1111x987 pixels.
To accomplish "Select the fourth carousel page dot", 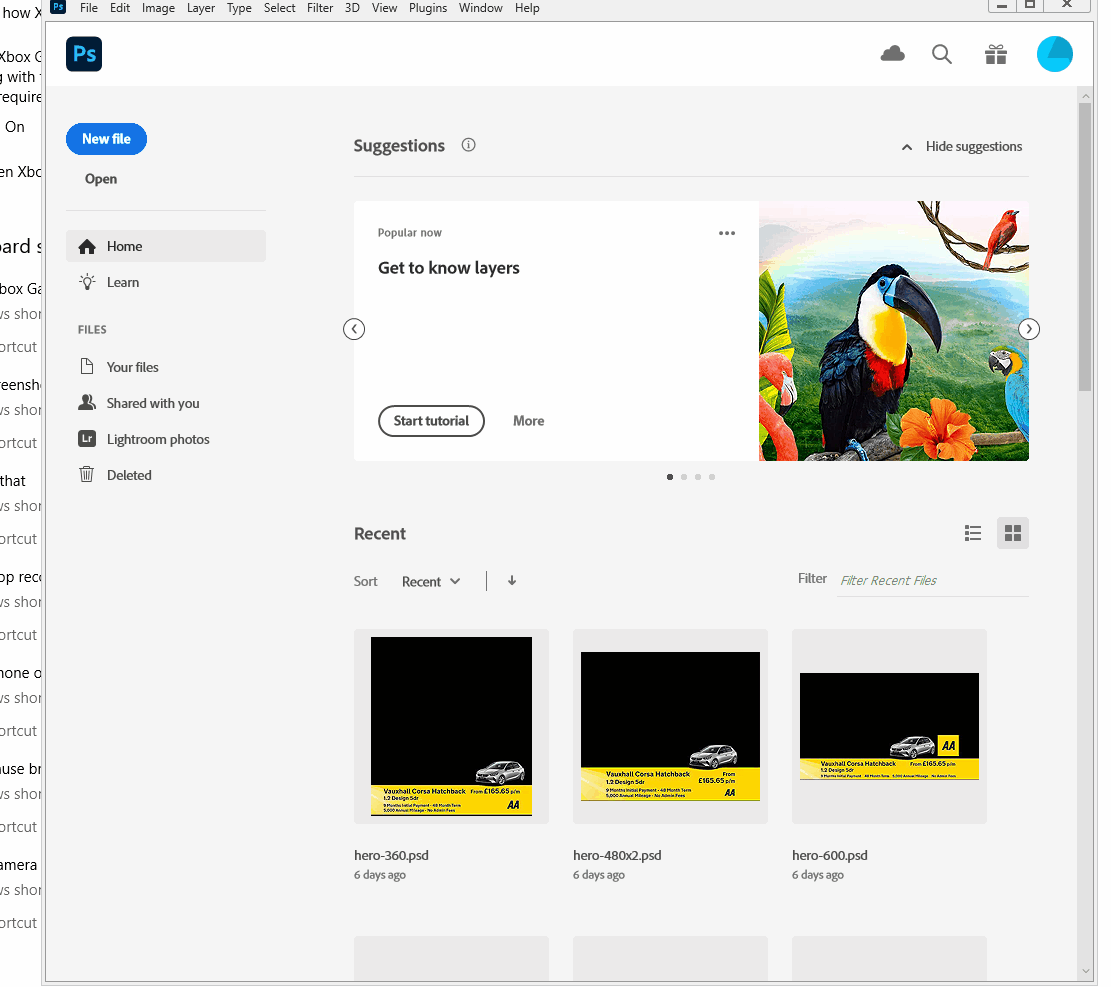I will (x=712, y=477).
